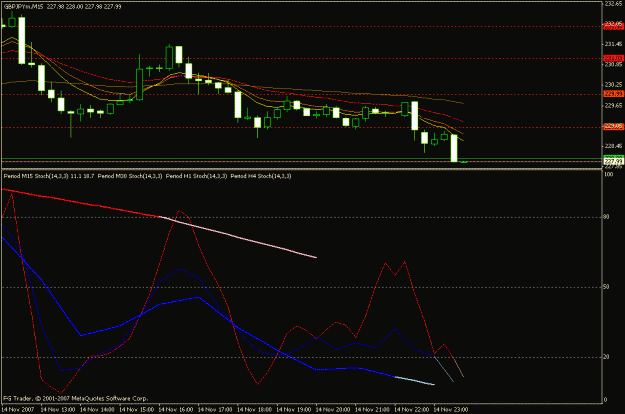Click the '14 Nov 14:00' time label
Viewport: 625px width, 414px height.
tap(97, 409)
